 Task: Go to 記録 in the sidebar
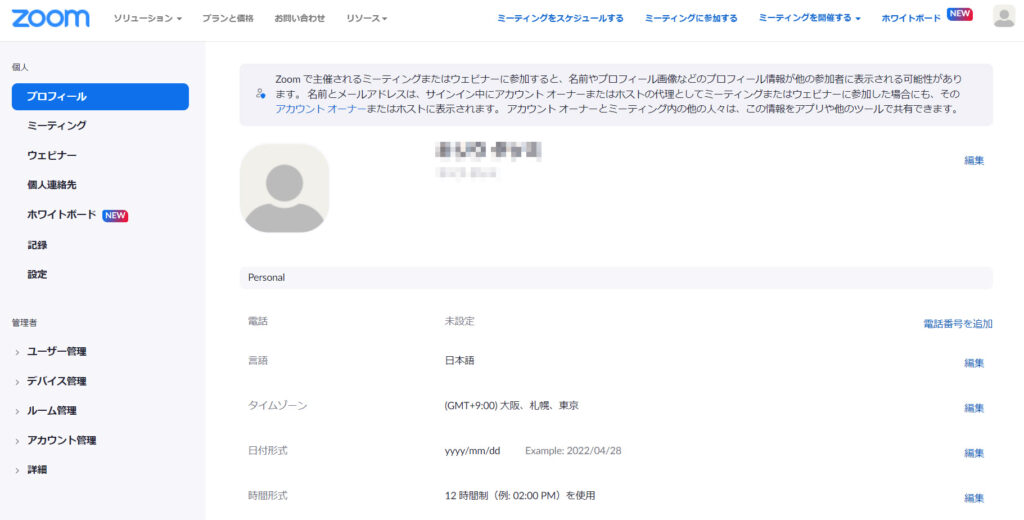click(x=37, y=245)
